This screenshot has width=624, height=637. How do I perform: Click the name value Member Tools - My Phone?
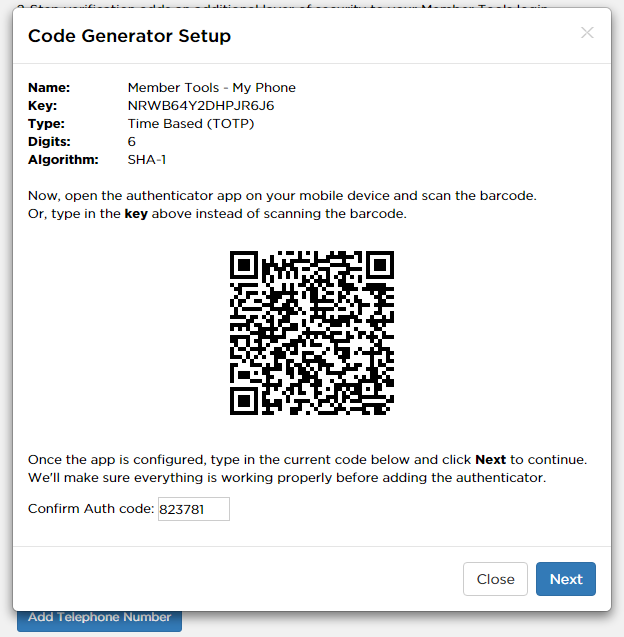(212, 88)
